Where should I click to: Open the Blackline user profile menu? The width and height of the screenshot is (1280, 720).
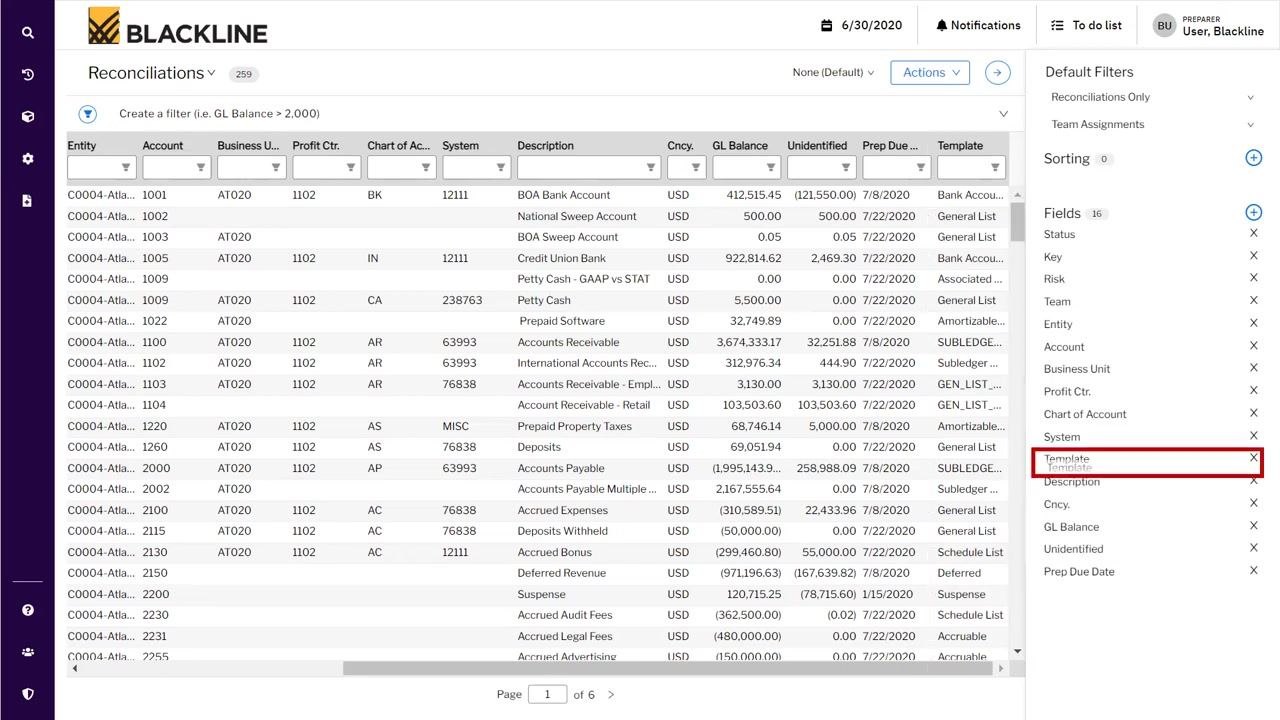pos(1208,25)
